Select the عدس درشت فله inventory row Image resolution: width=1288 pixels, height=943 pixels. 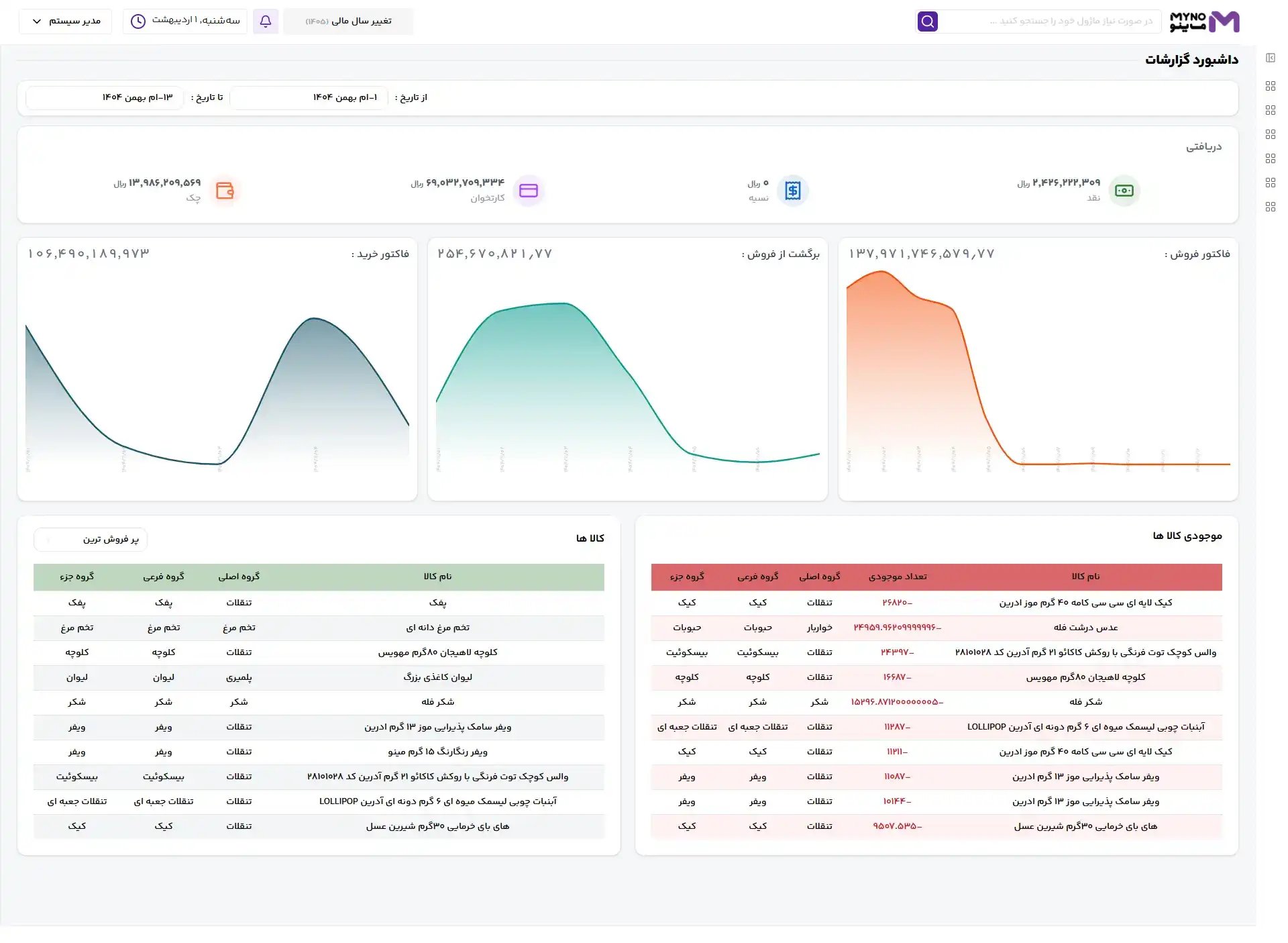pyautogui.click(x=936, y=628)
